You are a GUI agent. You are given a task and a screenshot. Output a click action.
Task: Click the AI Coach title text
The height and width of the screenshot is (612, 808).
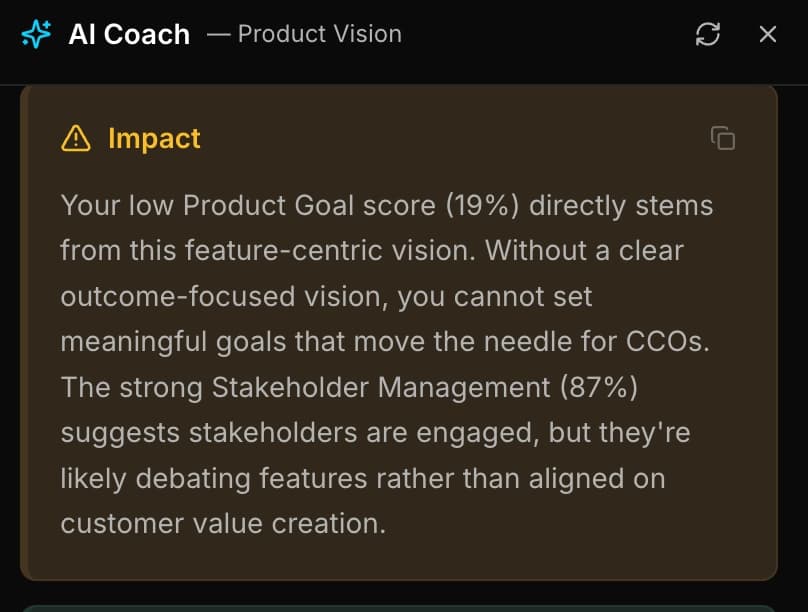[128, 34]
